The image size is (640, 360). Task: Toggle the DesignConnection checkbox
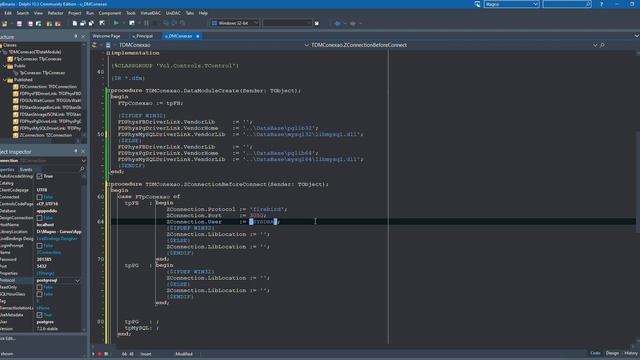point(39,218)
